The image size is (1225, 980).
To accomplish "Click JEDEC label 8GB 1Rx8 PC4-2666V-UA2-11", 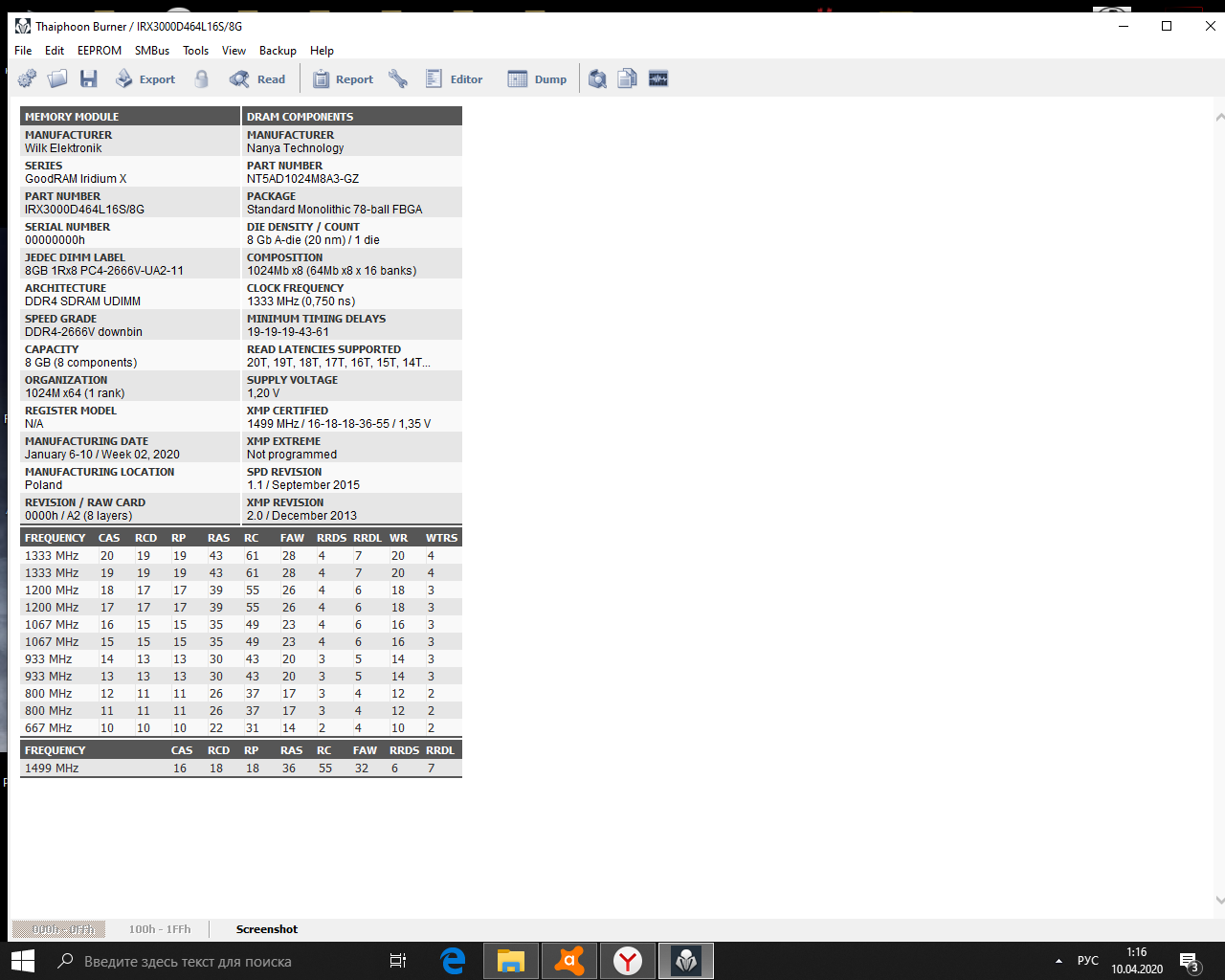I will pyautogui.click(x=104, y=271).
